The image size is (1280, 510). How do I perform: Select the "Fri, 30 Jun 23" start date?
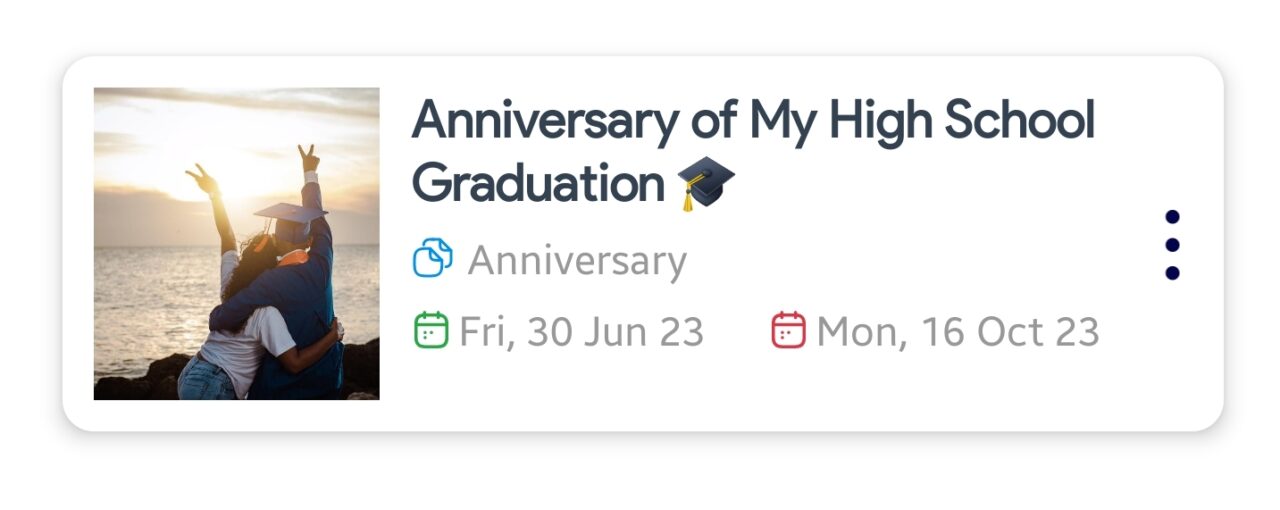click(x=581, y=332)
